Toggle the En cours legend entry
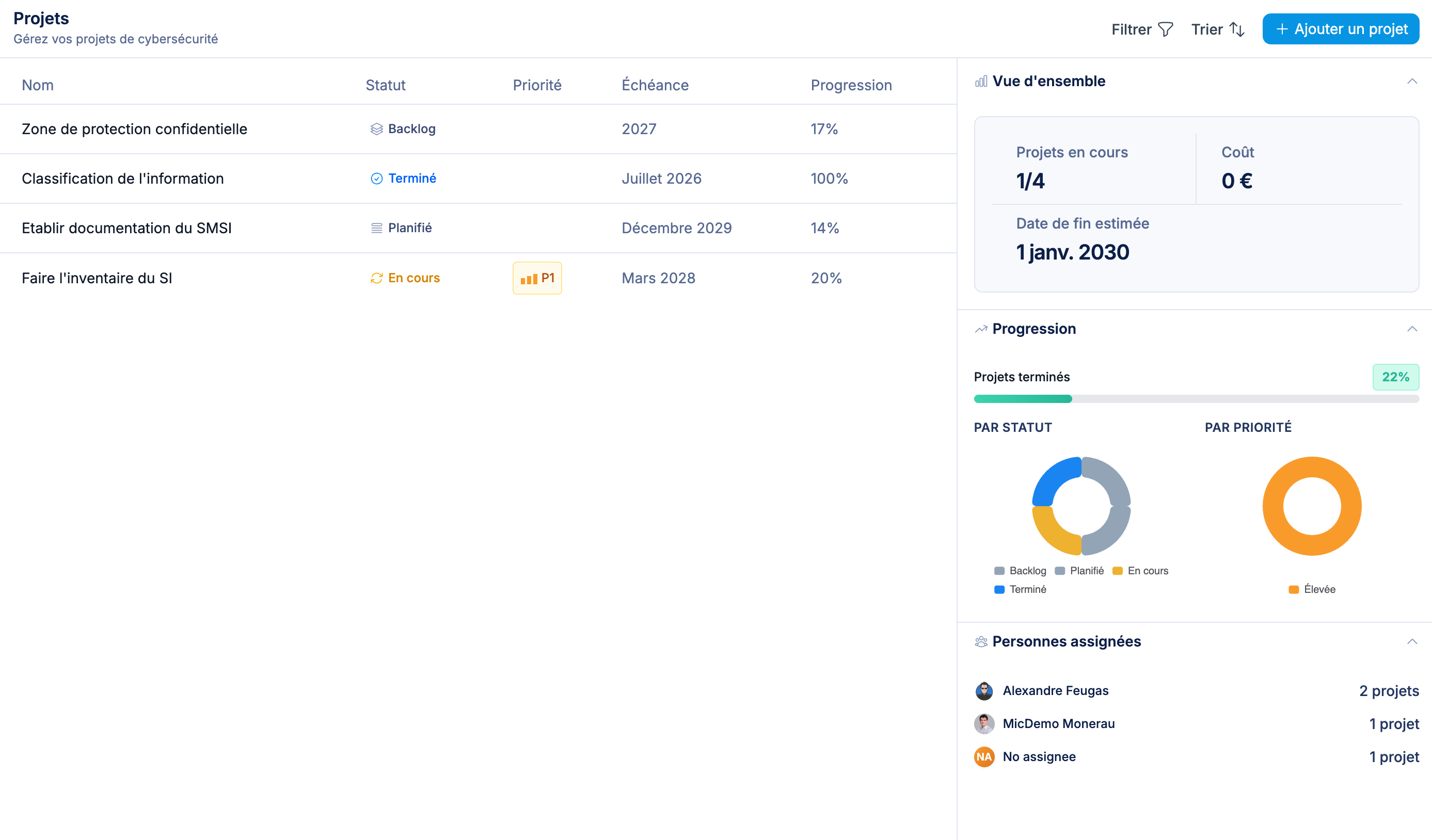The width and height of the screenshot is (1432, 840). tap(1140, 570)
